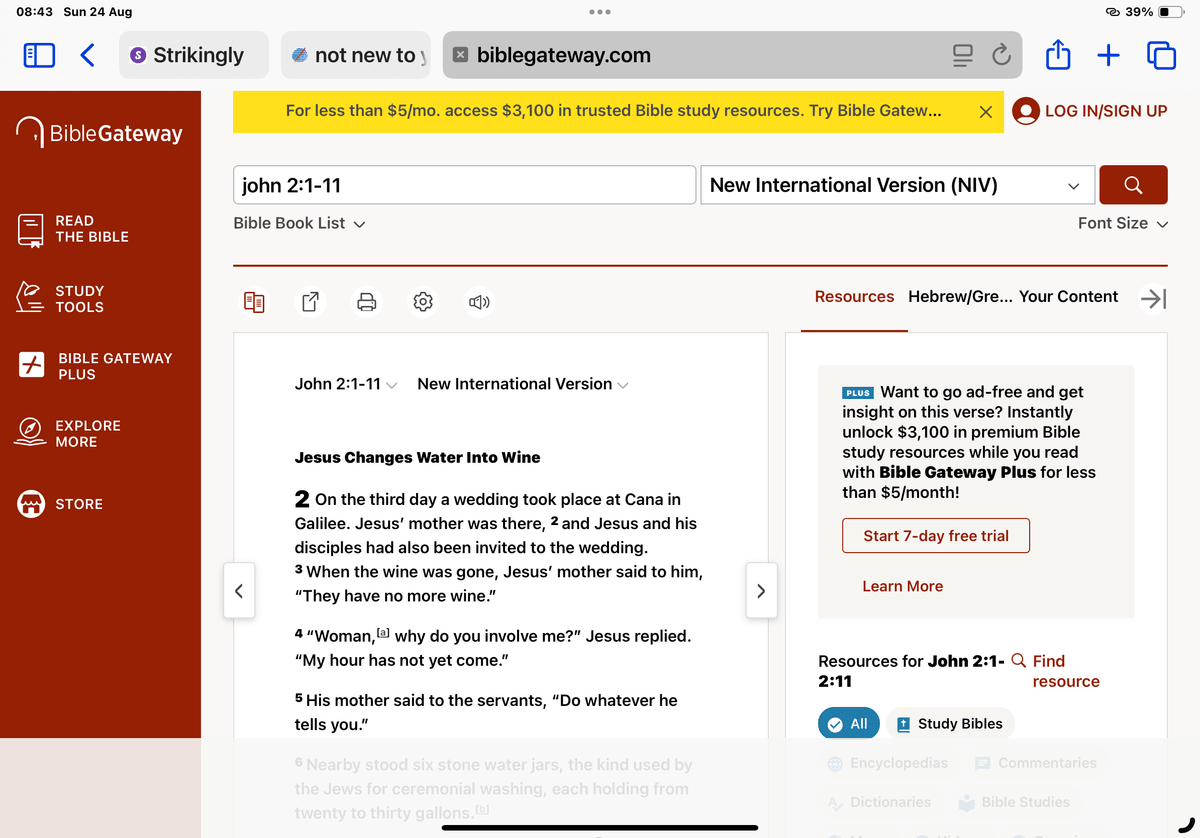Open footnote [a] after 'Woman'
This screenshot has height=838, width=1200.
383,633
